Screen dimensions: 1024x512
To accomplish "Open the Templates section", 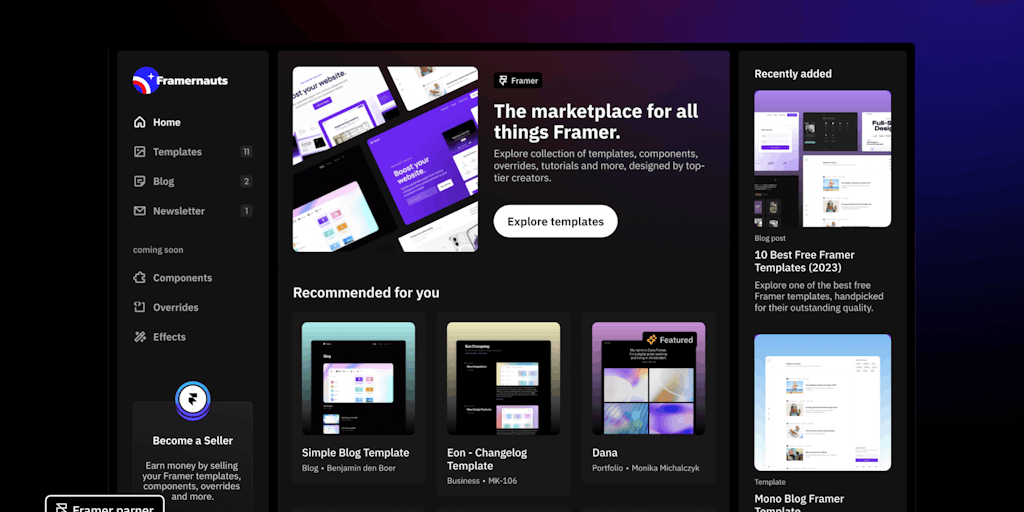I will coord(193,152).
